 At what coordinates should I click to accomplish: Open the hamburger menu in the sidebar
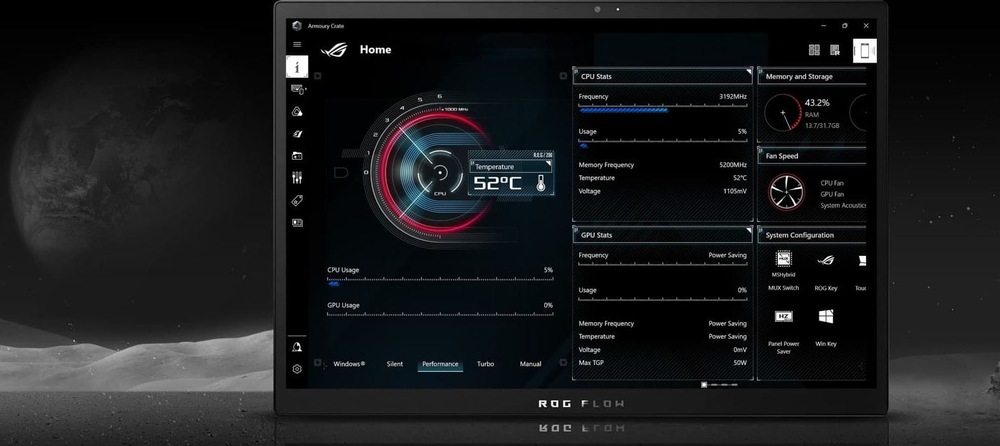pos(297,45)
